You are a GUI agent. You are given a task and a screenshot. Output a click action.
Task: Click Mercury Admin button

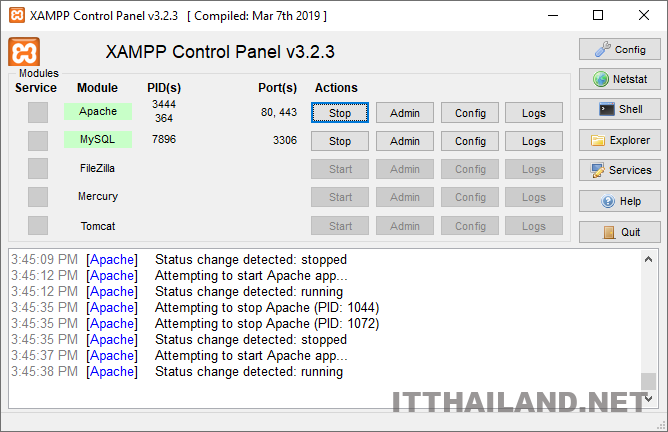405,197
